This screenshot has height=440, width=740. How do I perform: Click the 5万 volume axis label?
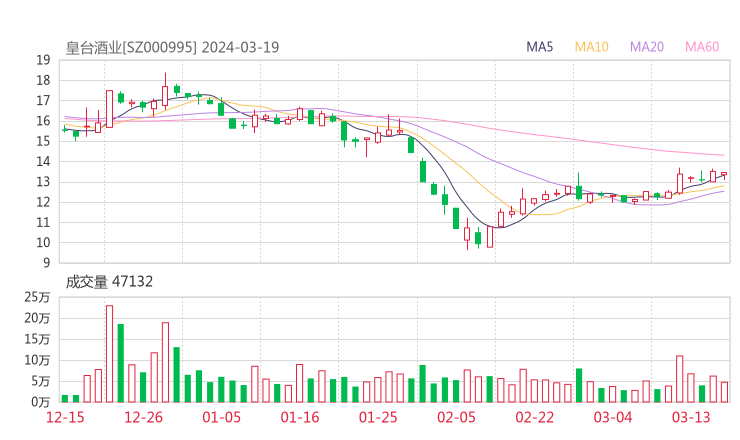pos(41,381)
